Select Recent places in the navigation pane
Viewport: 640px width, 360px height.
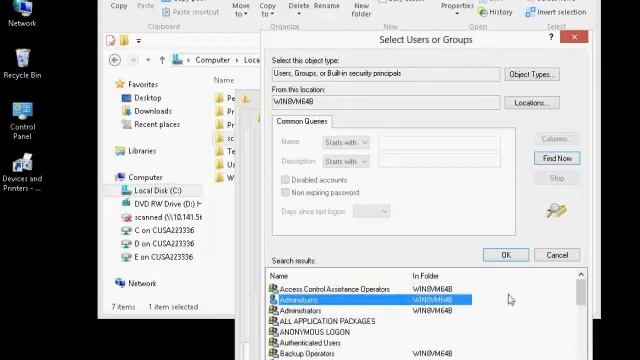pyautogui.click(x=151, y=124)
